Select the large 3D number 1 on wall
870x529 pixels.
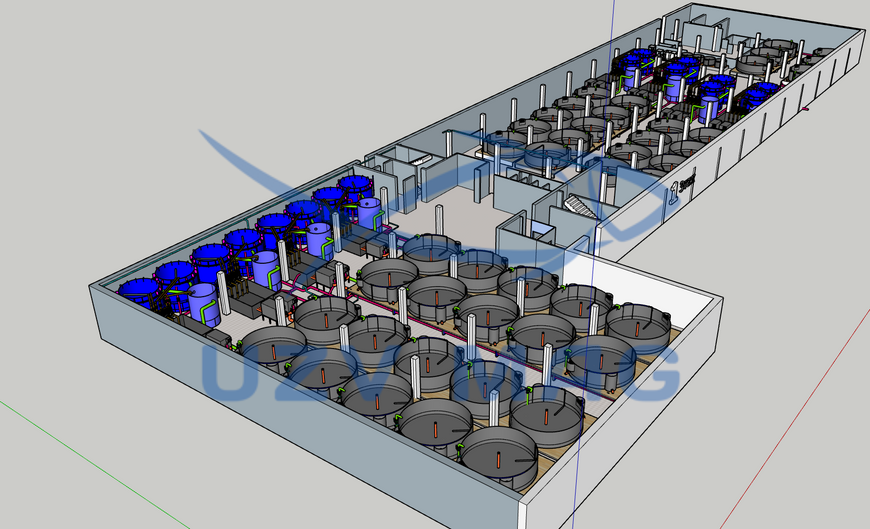(x=673, y=193)
